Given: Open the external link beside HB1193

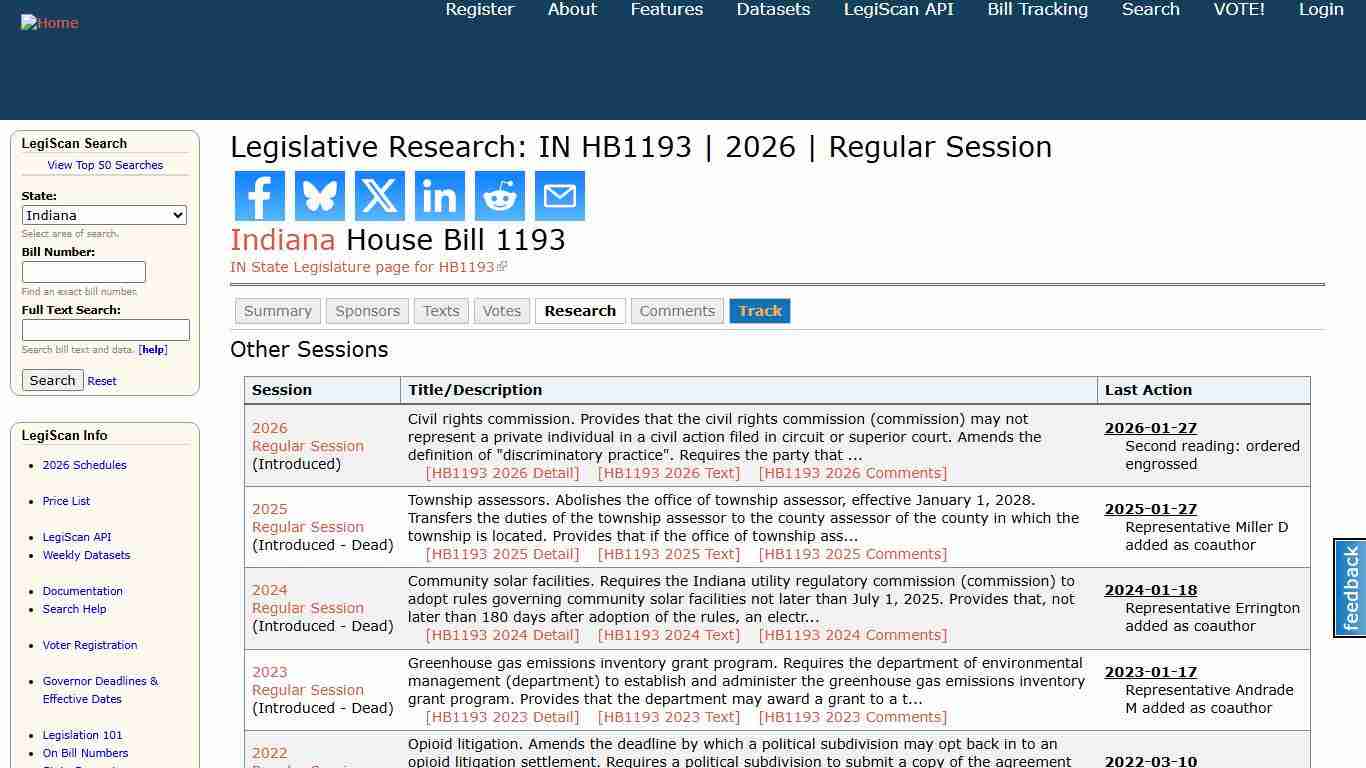Looking at the screenshot, I should [501, 266].
